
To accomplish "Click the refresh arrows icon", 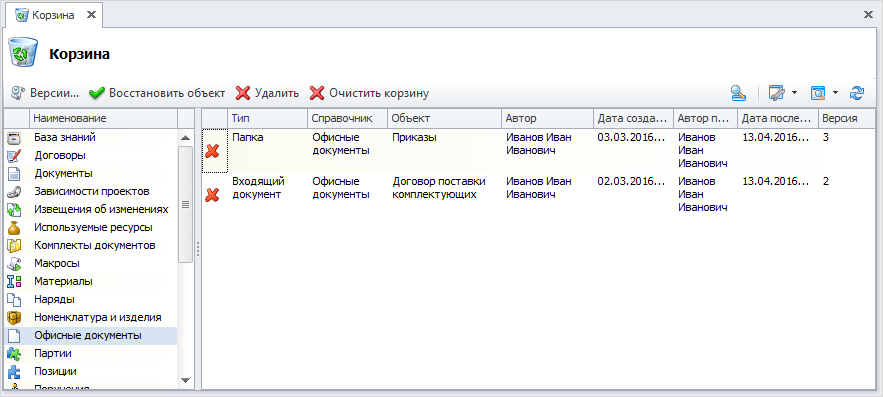I will click(857, 93).
